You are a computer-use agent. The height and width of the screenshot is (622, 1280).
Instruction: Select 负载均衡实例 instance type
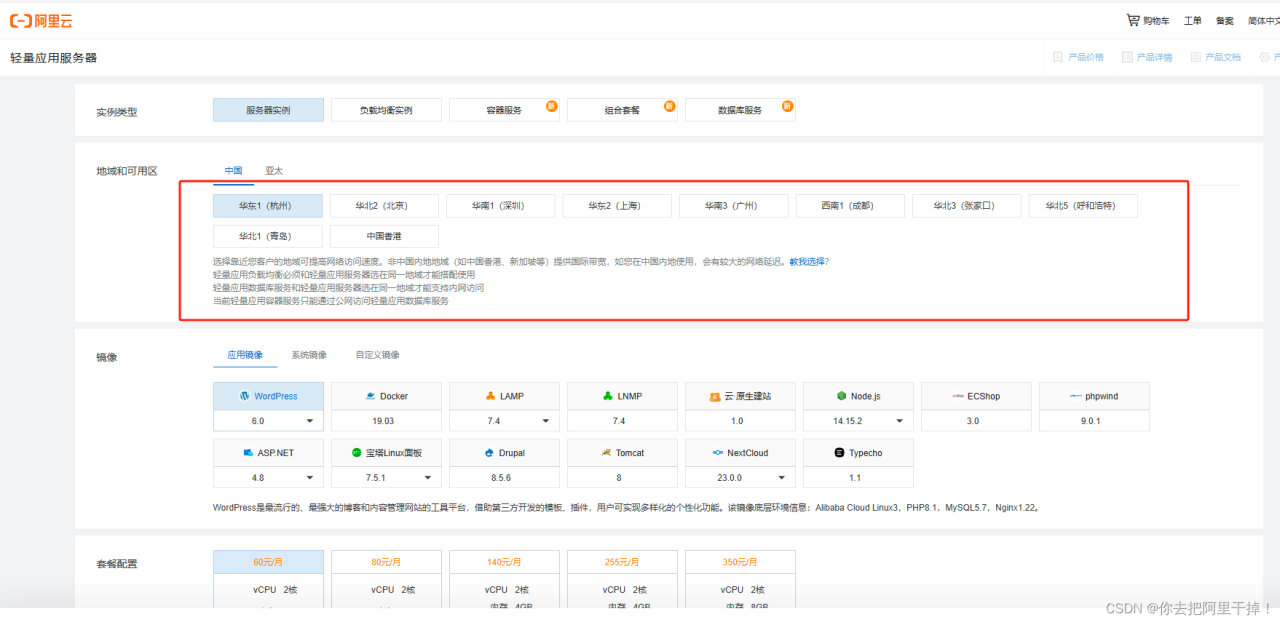(386, 110)
